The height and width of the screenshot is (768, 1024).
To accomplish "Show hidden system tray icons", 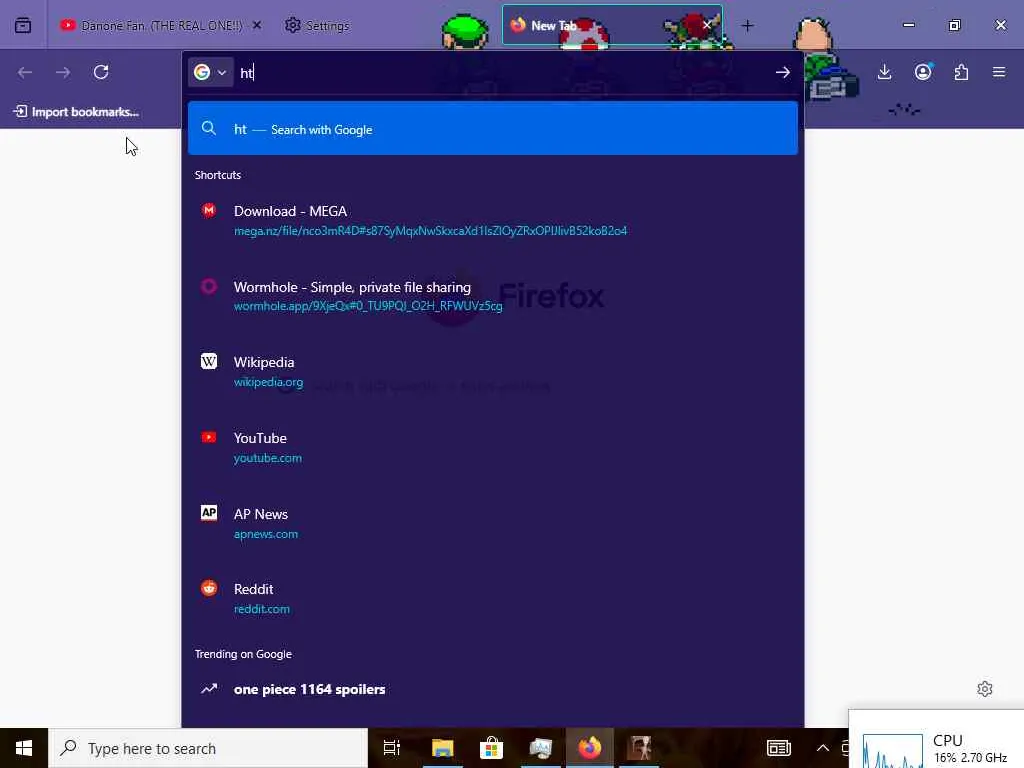I will (823, 748).
